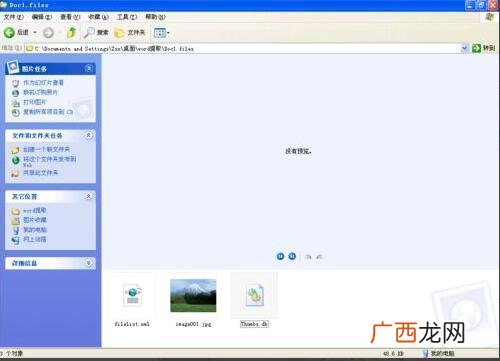
Task: Go up one folder level
Action: pos(71,32)
